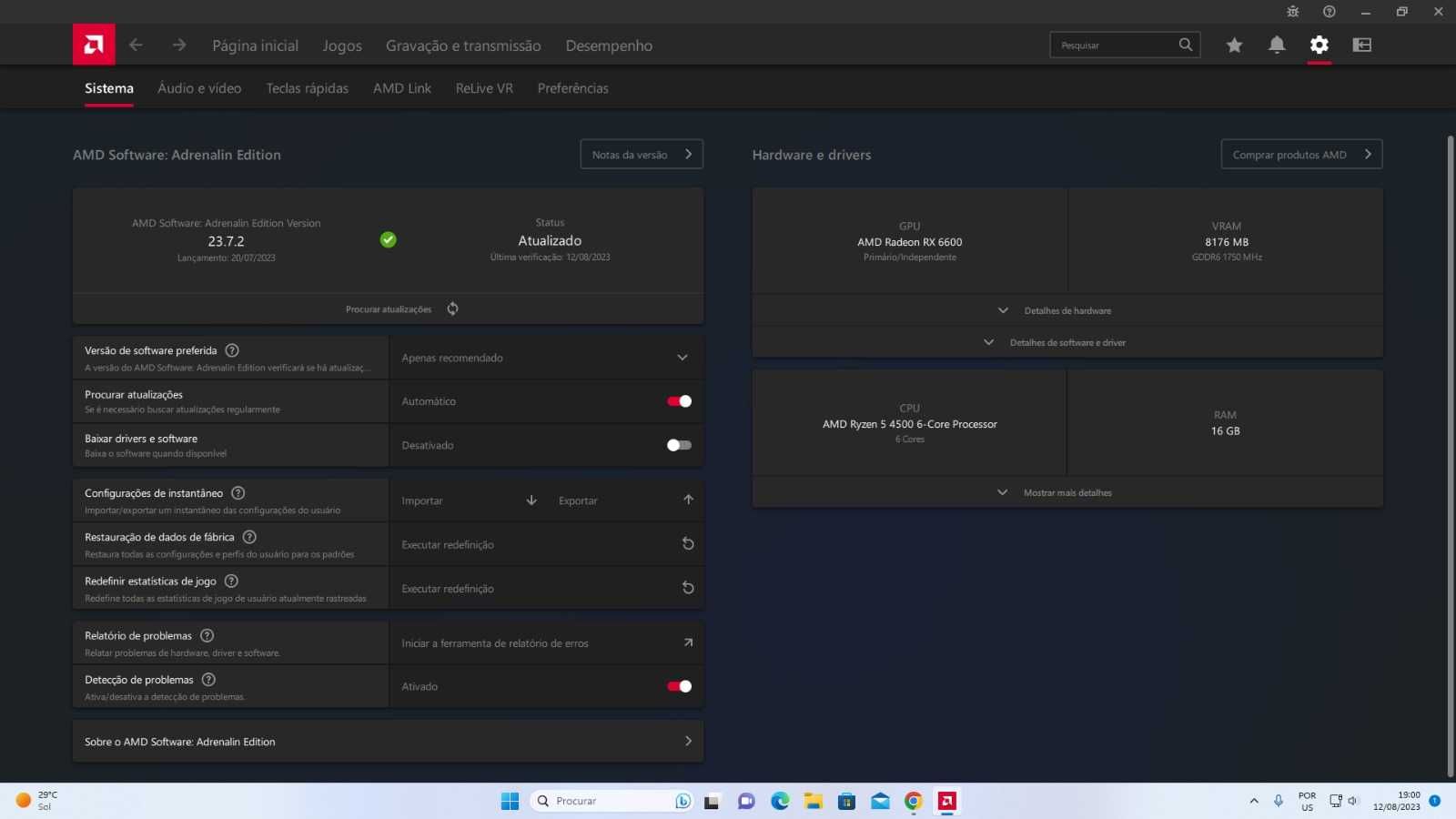
Task: Click the external launch arrow for error report tool
Action: click(x=688, y=642)
